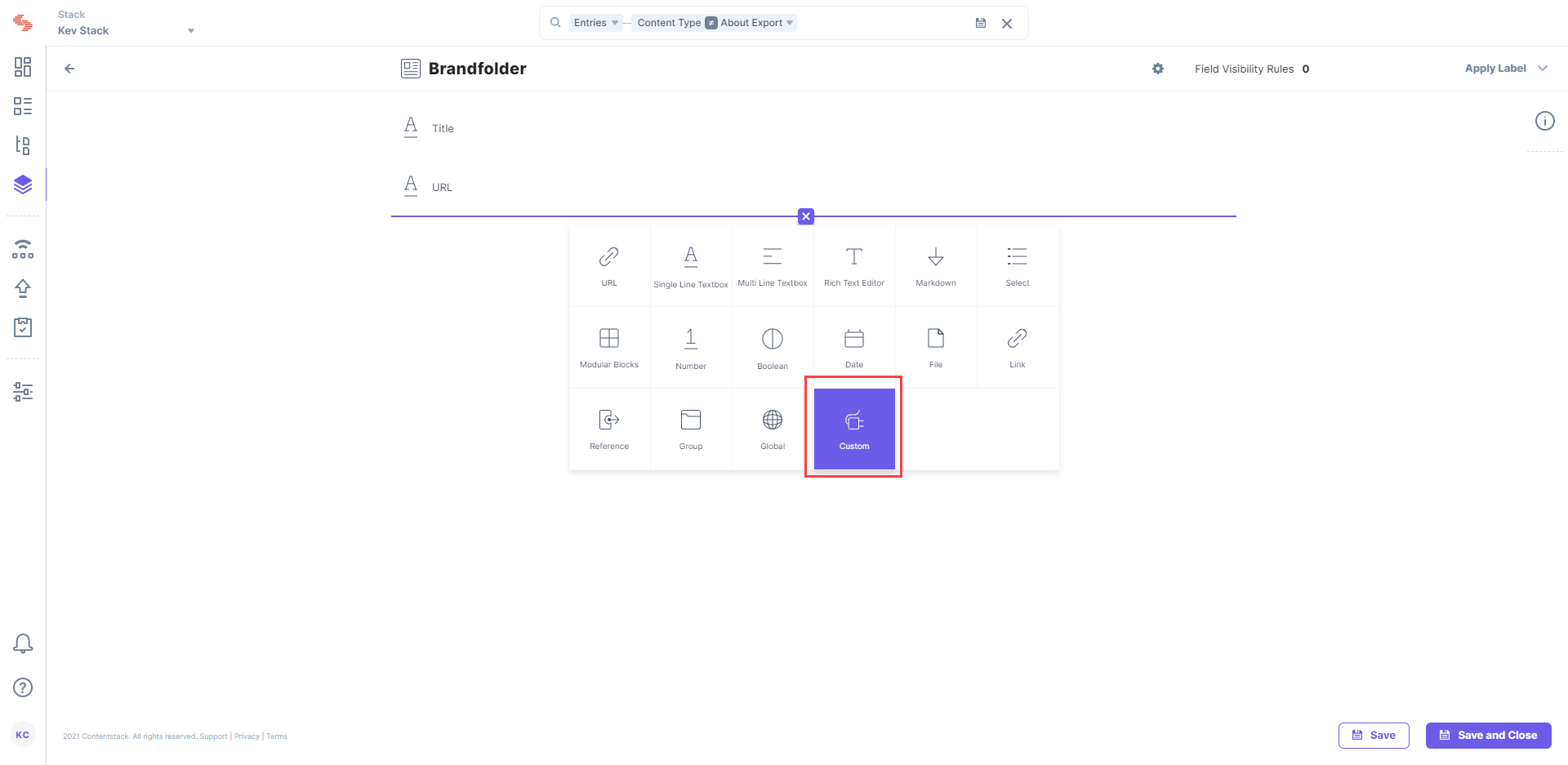The width and height of the screenshot is (1568, 765).
Task: Add a Rich Text Editor field
Action: (x=854, y=266)
